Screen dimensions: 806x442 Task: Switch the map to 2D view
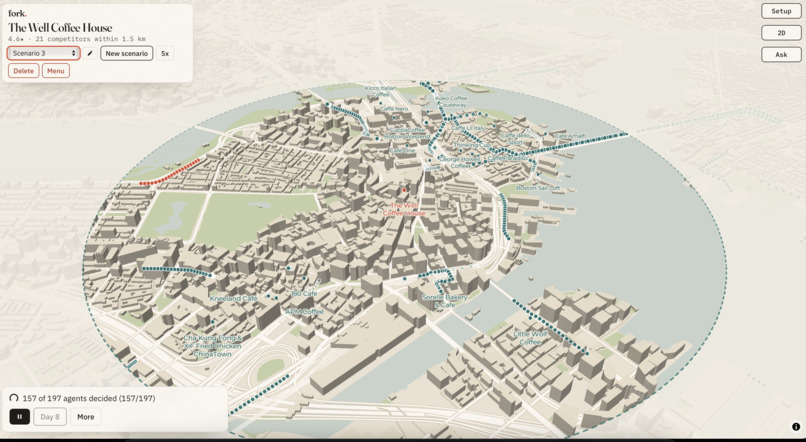(781, 33)
